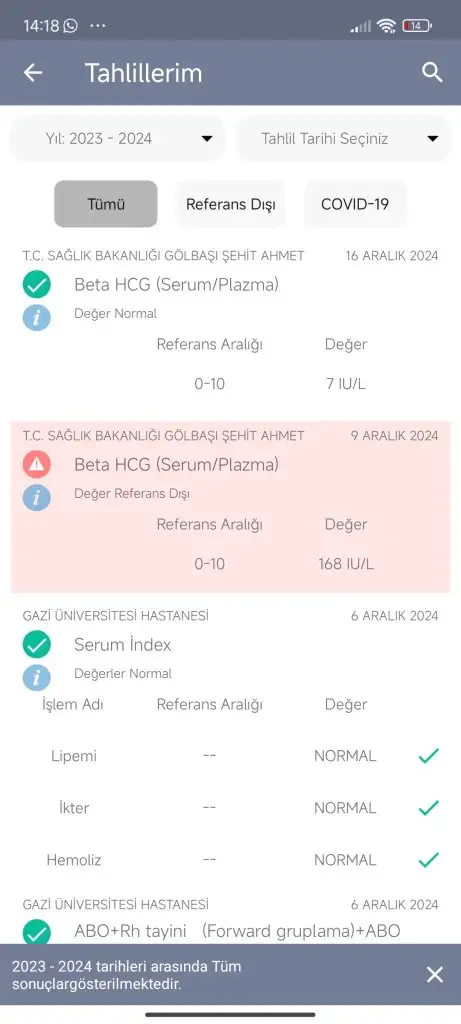Tap green check icon beside Serum İndex
This screenshot has height=1024, width=461.
pos(37,645)
